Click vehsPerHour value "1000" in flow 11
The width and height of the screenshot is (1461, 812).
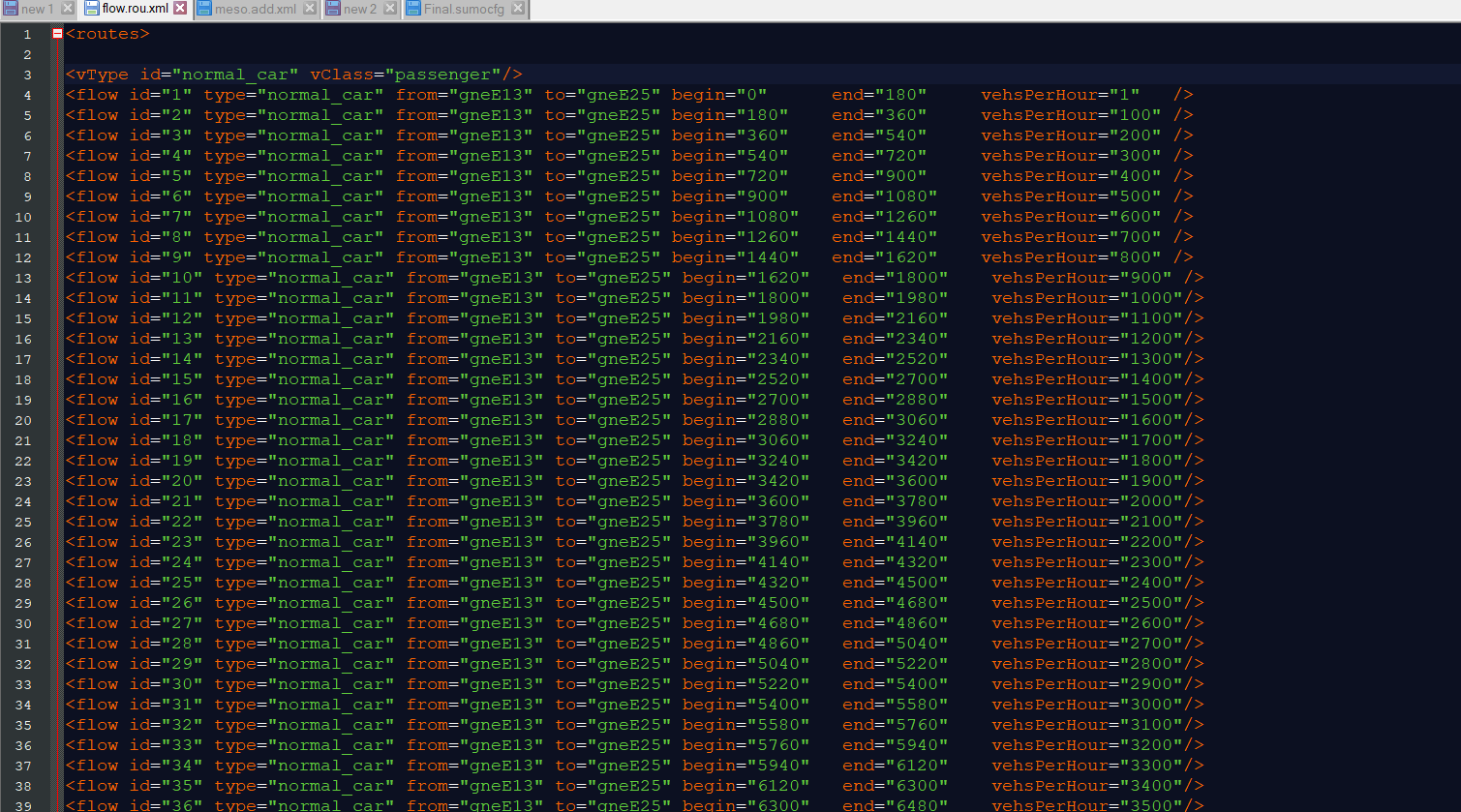point(1151,298)
